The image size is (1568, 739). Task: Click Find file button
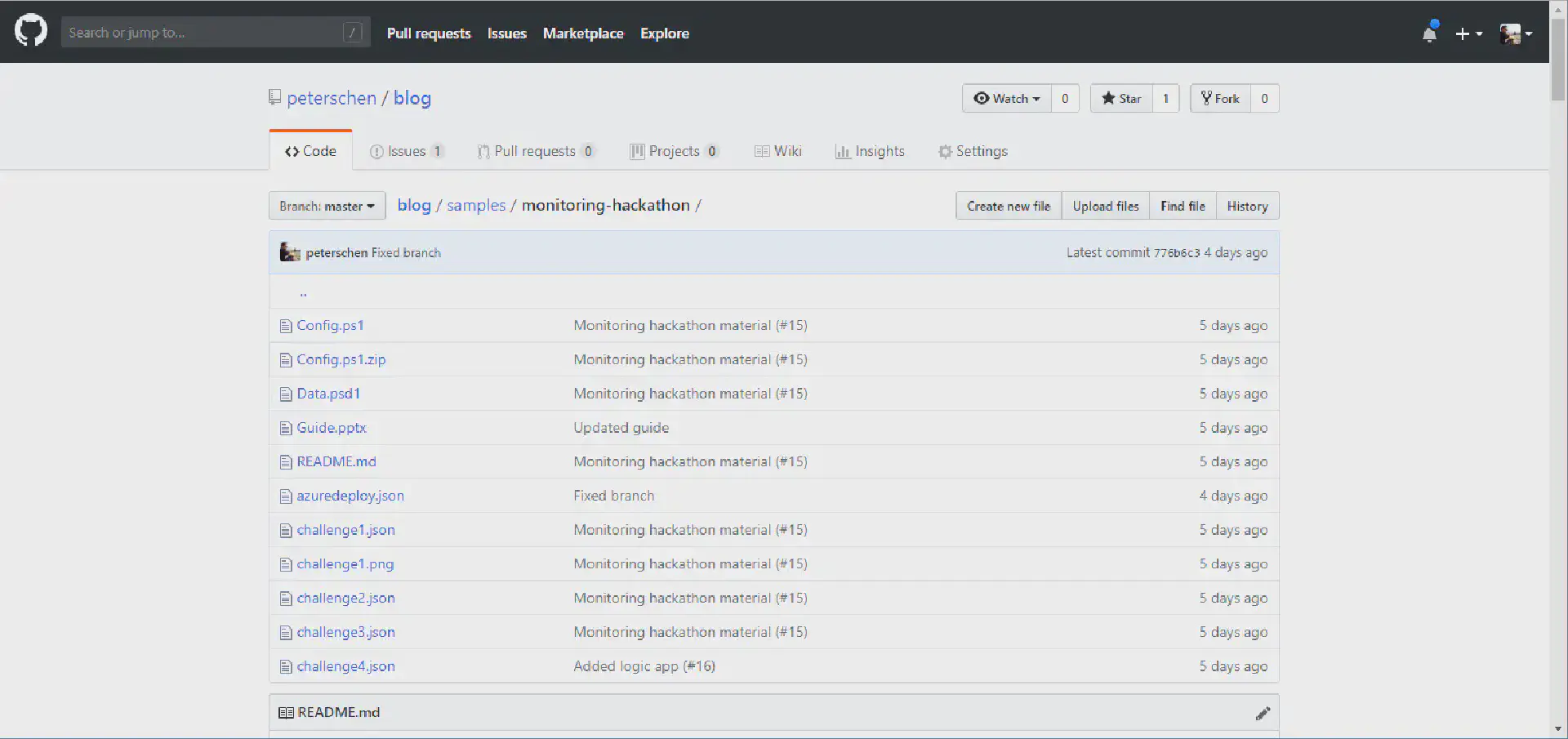(x=1183, y=206)
